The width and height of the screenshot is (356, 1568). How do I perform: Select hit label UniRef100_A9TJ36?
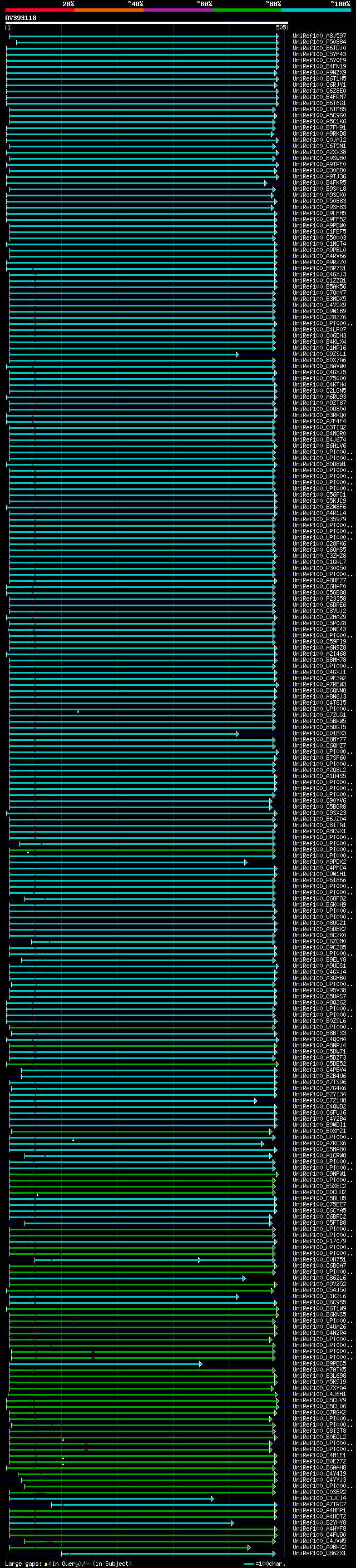point(319,176)
